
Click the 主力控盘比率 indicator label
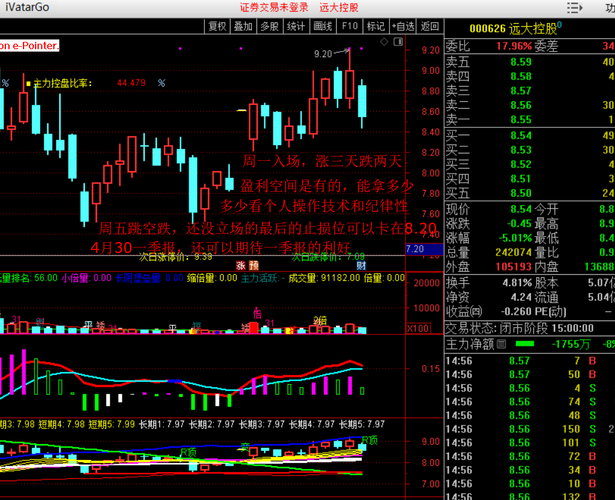coord(63,83)
